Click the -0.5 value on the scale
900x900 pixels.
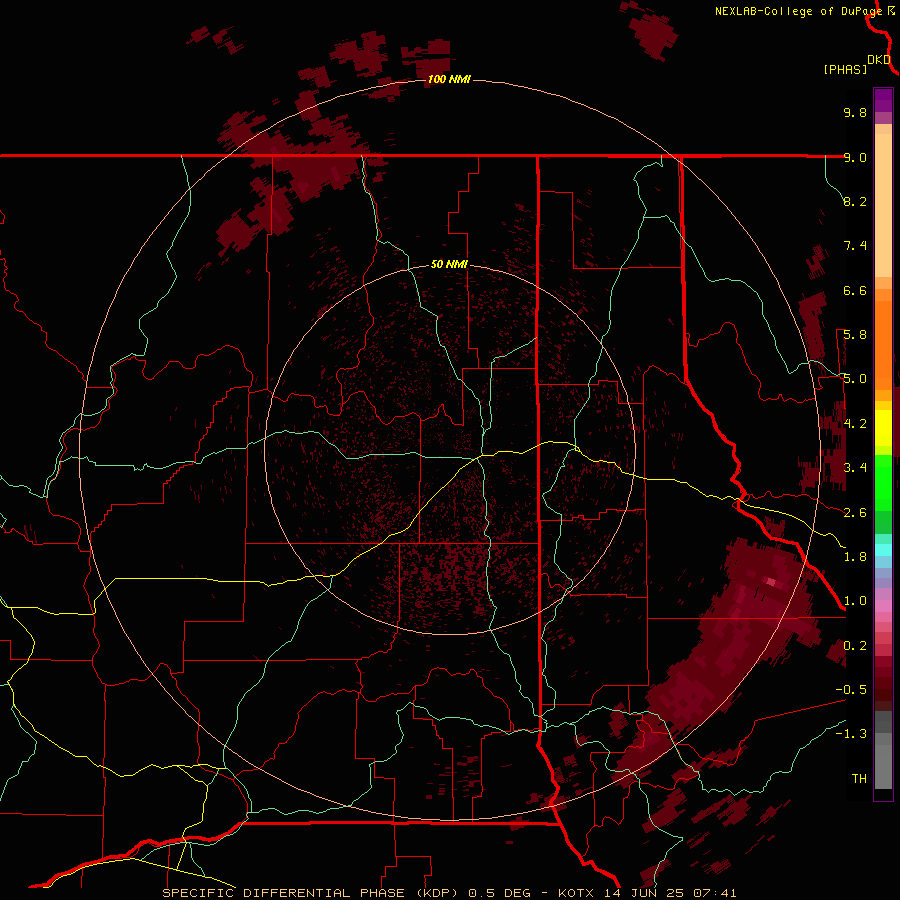pos(851,690)
